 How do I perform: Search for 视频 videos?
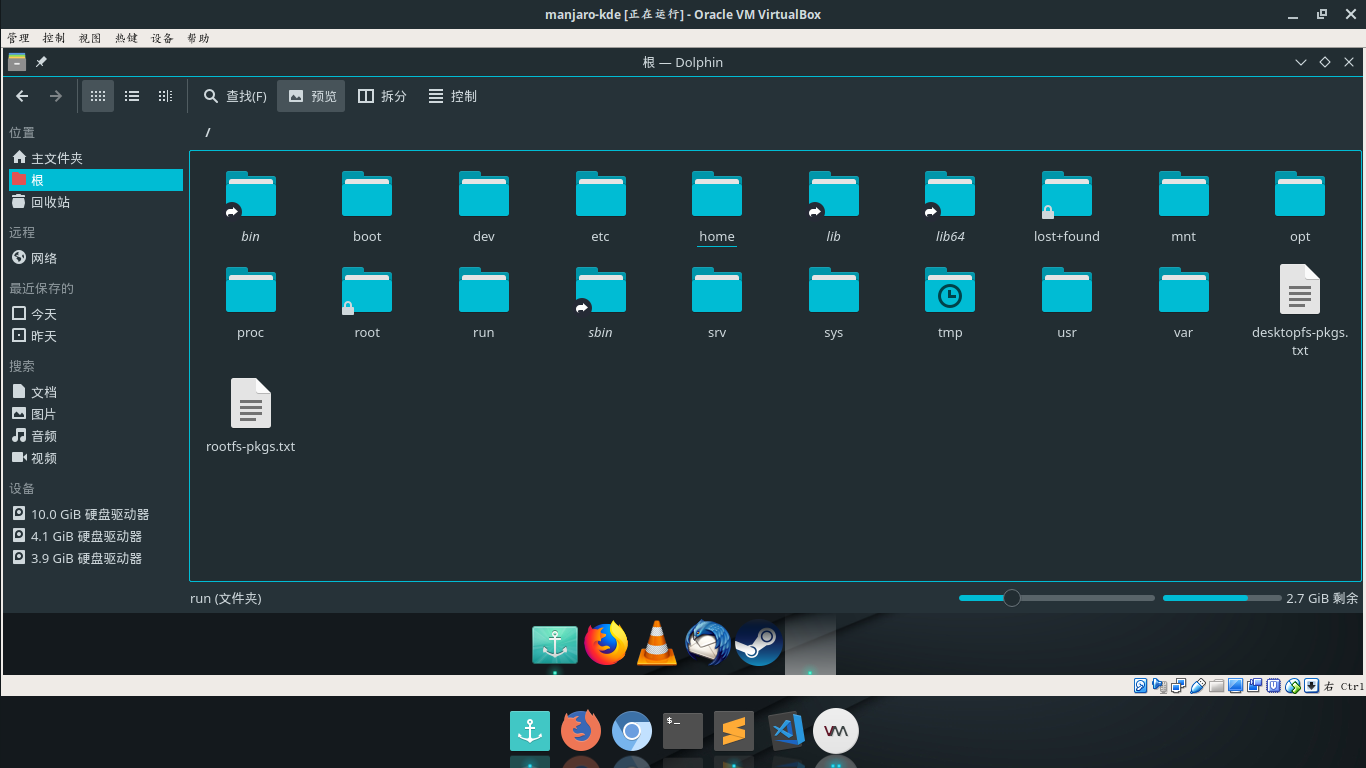pos(95,458)
